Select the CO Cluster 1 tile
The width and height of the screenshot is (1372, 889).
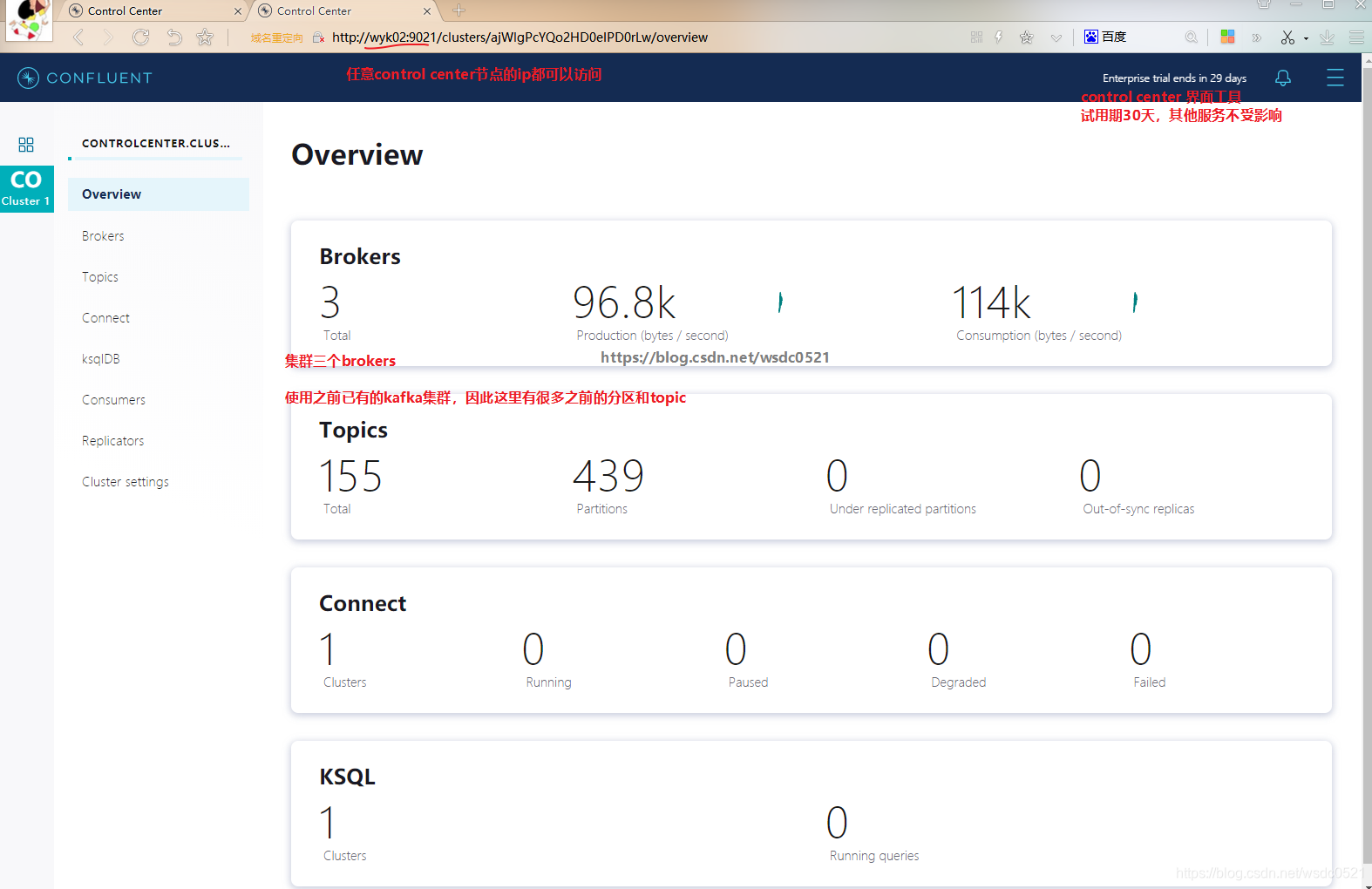point(26,189)
